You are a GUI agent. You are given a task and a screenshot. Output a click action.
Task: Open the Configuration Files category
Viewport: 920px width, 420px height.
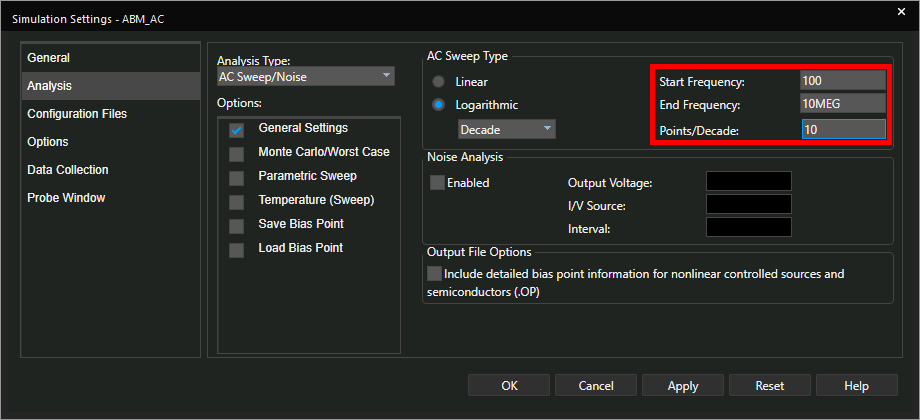pos(110,114)
